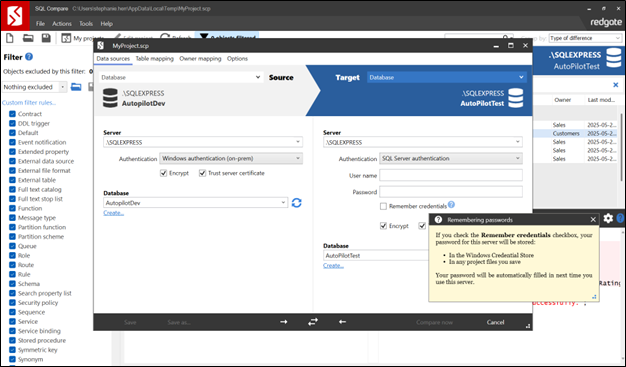
Task: Click the Password field
Action: [x=451, y=192]
